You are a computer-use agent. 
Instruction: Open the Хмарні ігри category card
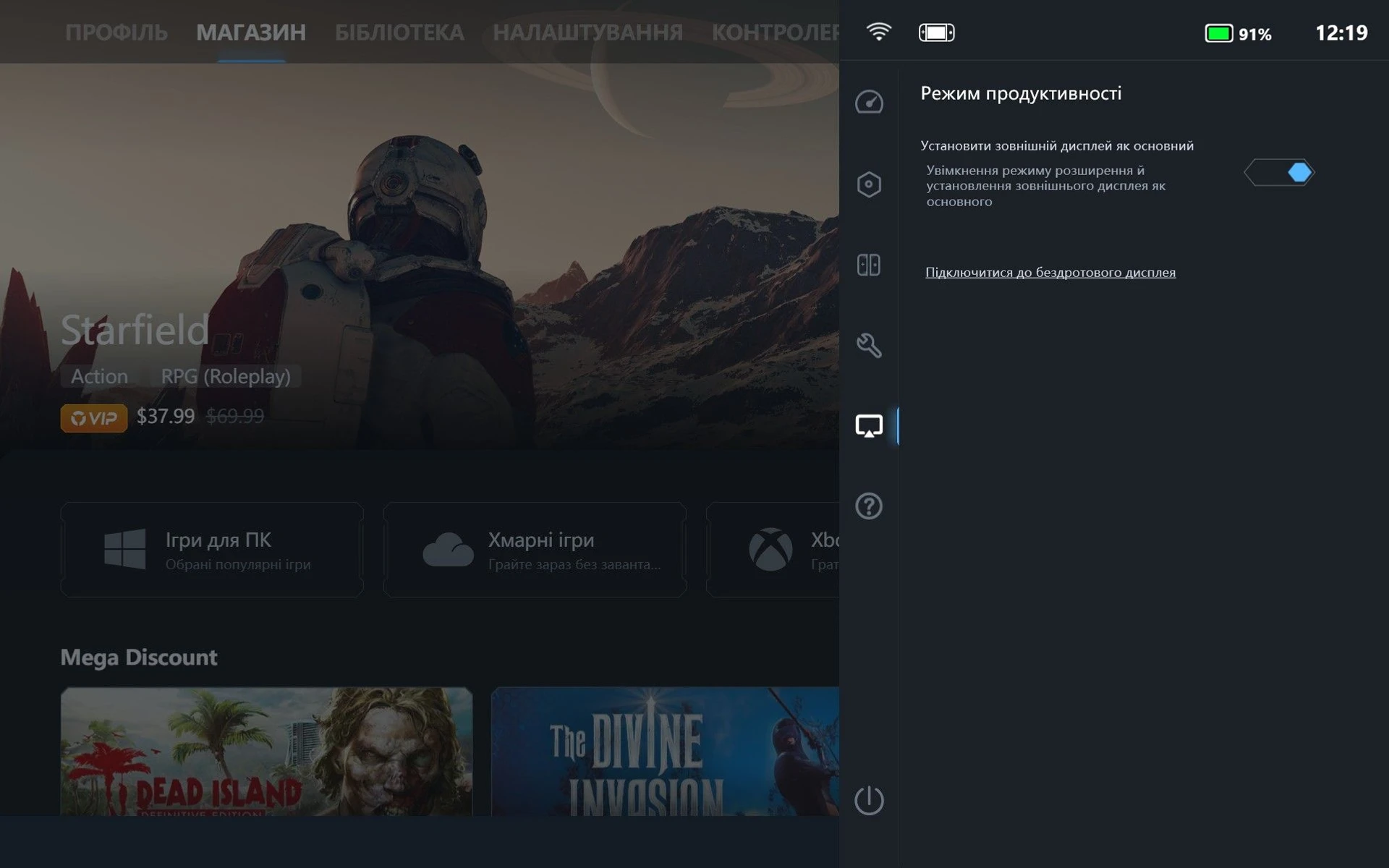click(x=535, y=549)
